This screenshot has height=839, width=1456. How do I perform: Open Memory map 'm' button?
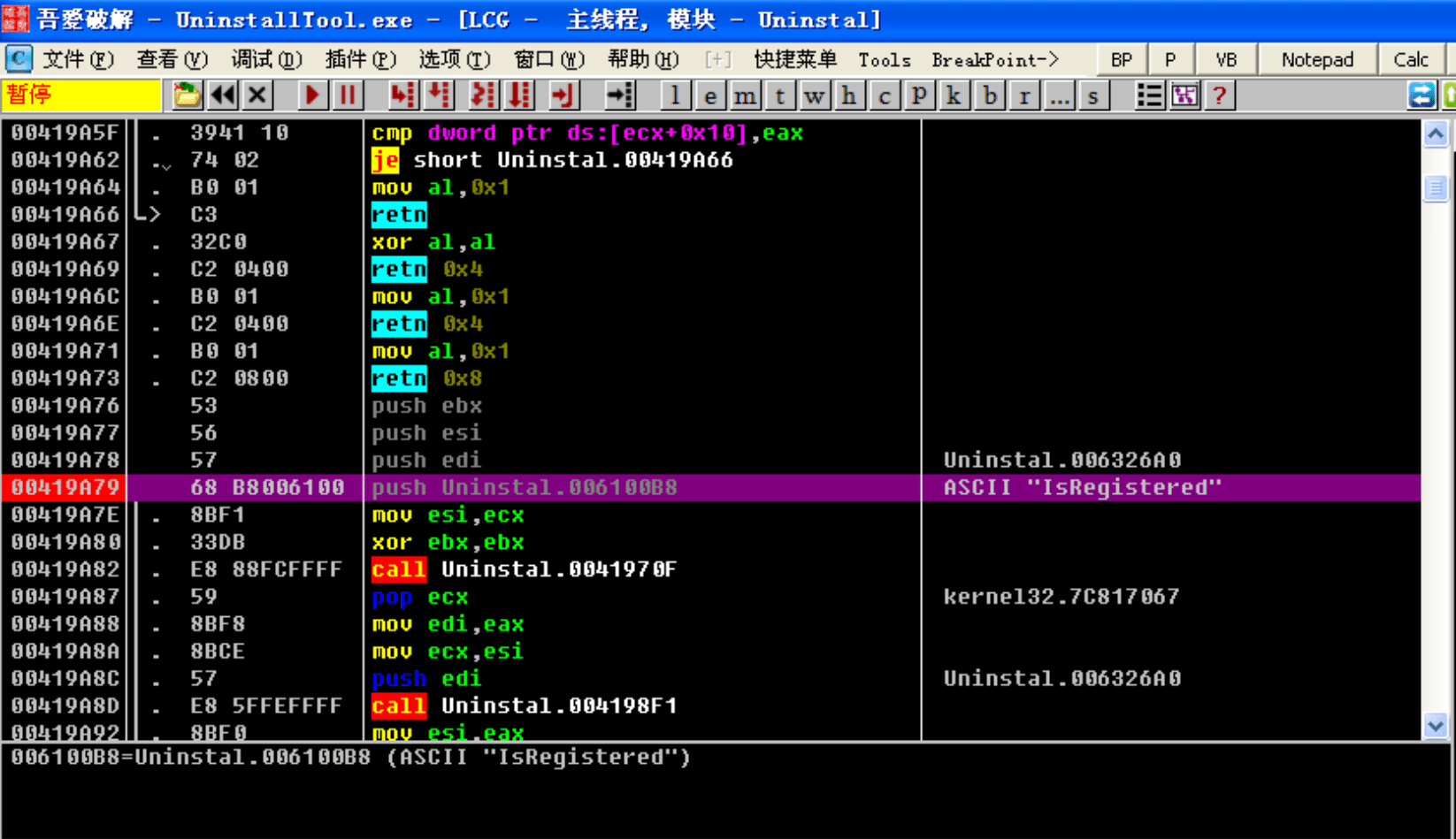745,95
